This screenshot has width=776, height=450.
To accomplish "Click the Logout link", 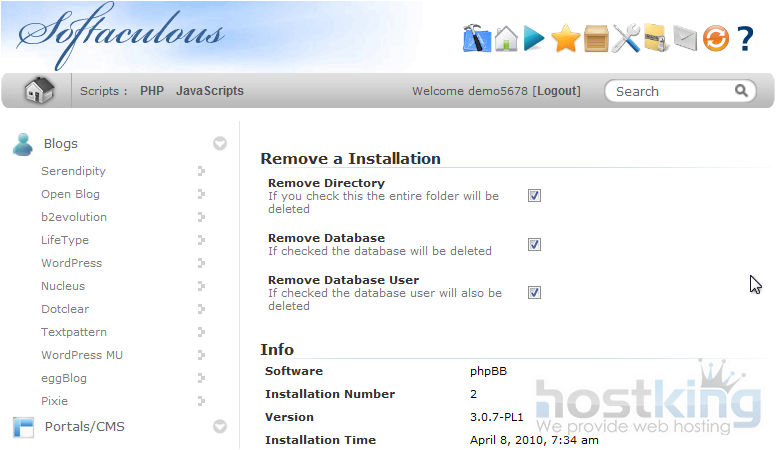I will [x=557, y=91].
